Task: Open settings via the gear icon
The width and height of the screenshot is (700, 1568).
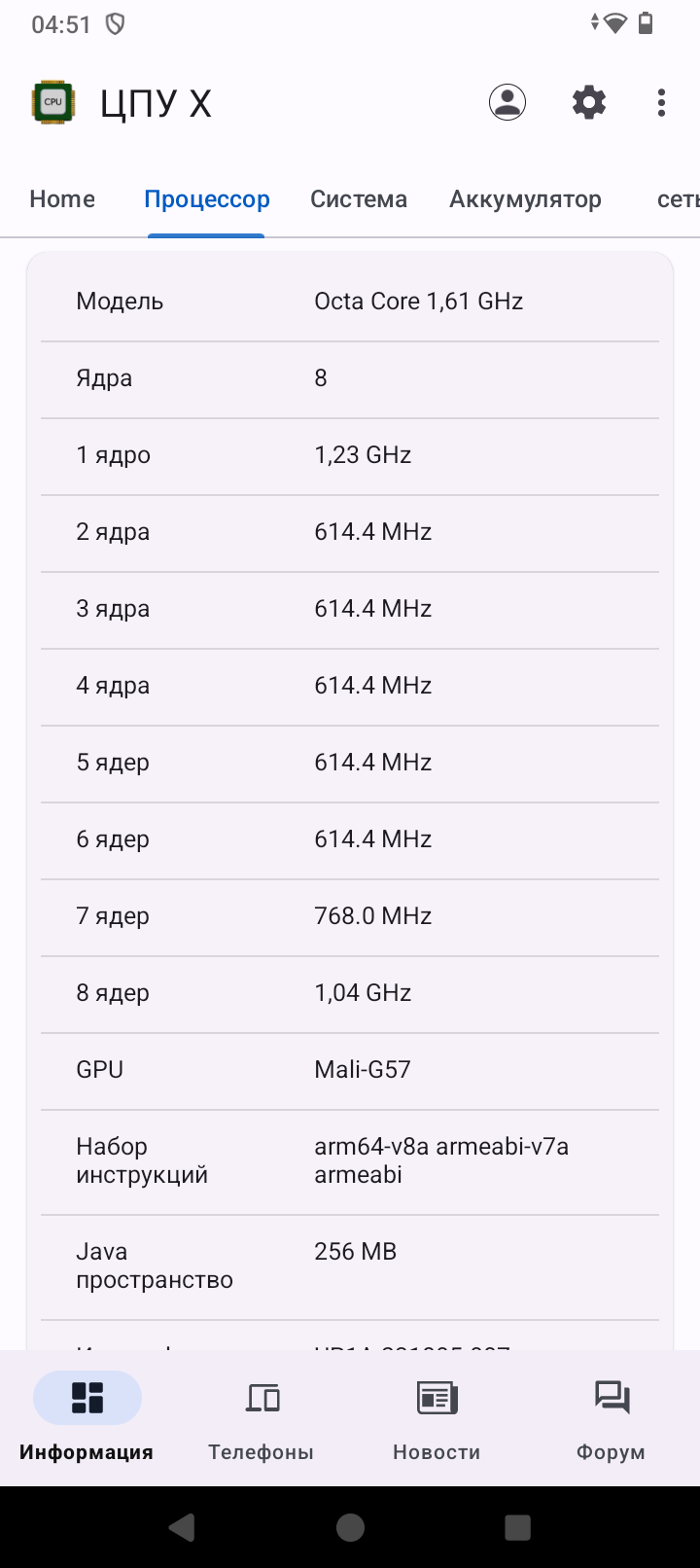Action: point(589,102)
